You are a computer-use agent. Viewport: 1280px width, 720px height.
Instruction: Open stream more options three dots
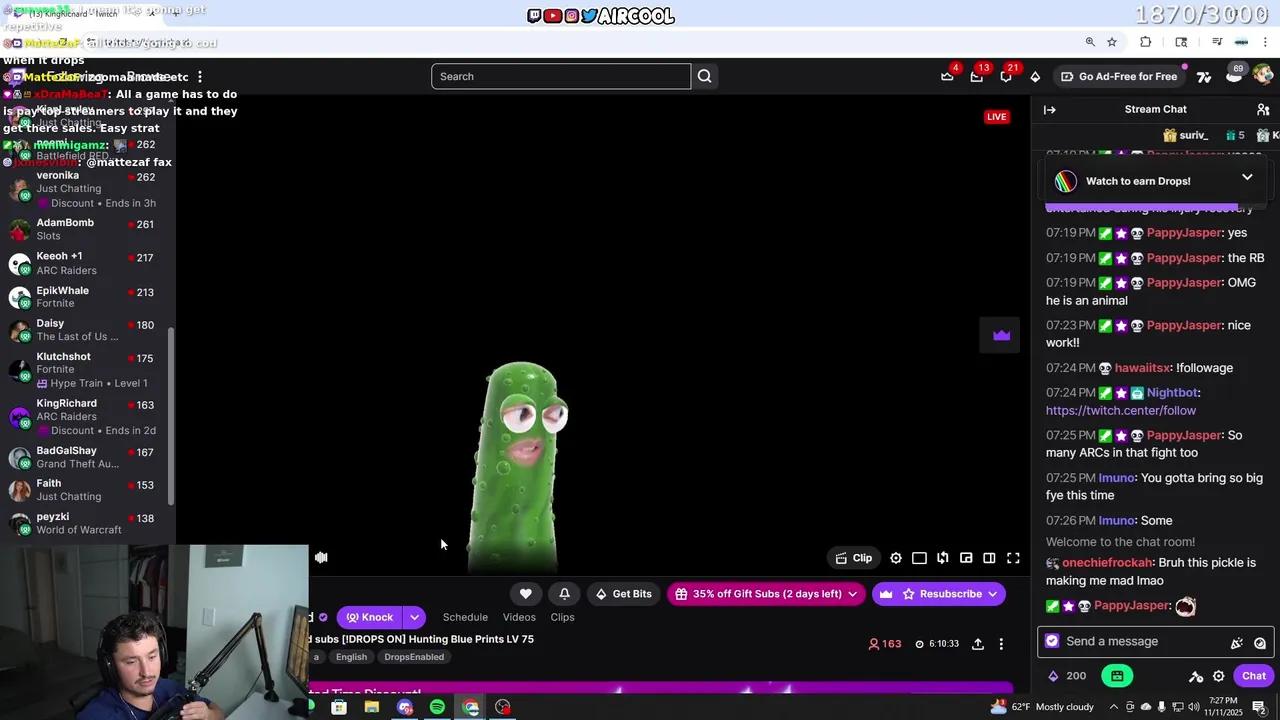point(1001,644)
